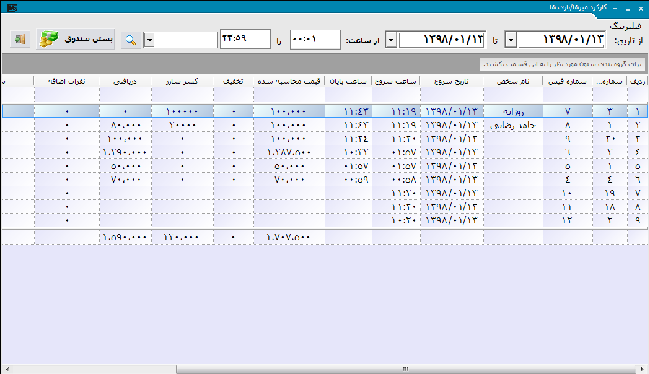Image resolution: width=649 pixels, height=374 pixels.
Task: Select the ۲۰۰۰۰ deduction cell in row 2
Action: pos(182,125)
